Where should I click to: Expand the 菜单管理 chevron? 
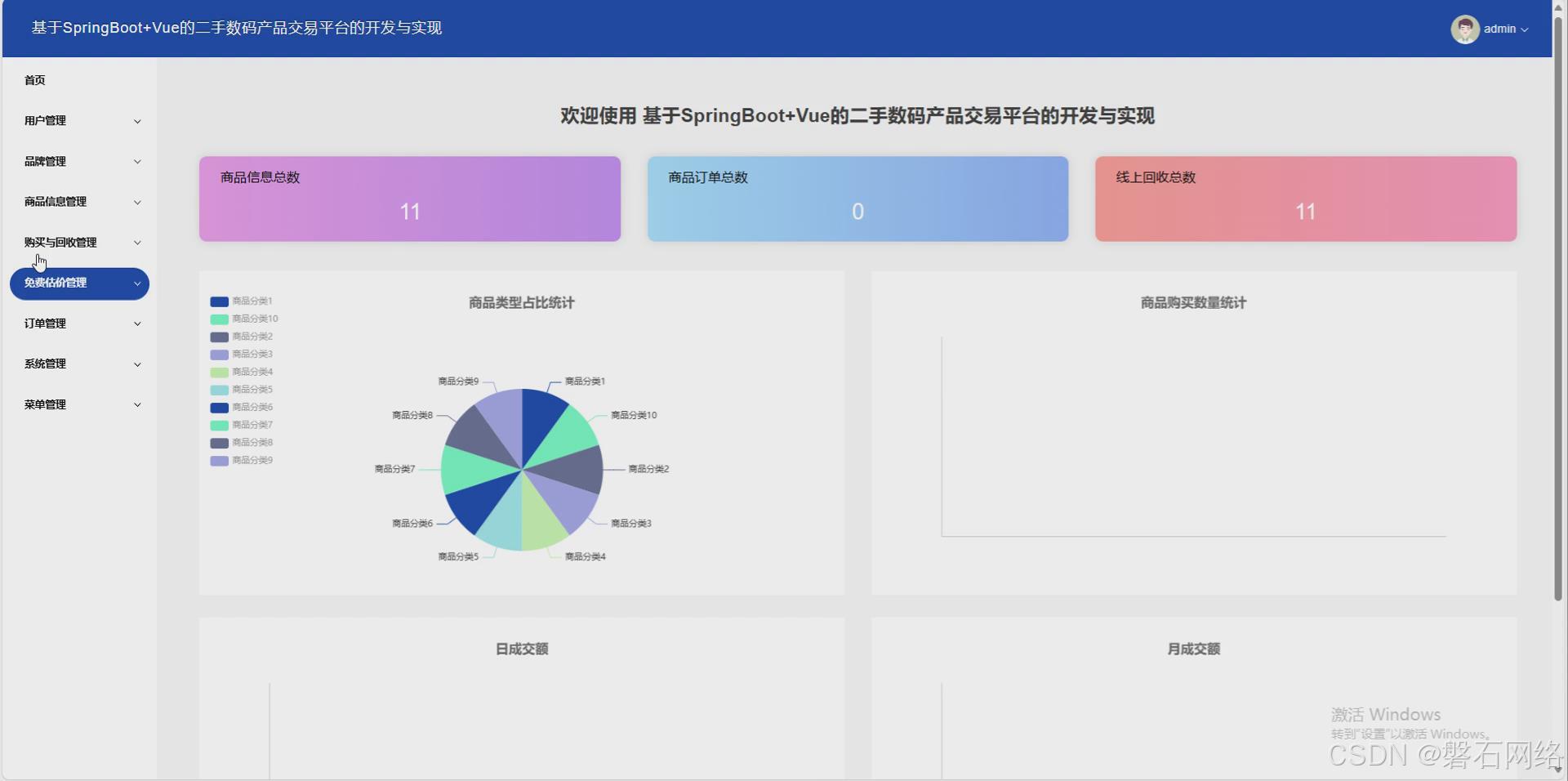137,404
